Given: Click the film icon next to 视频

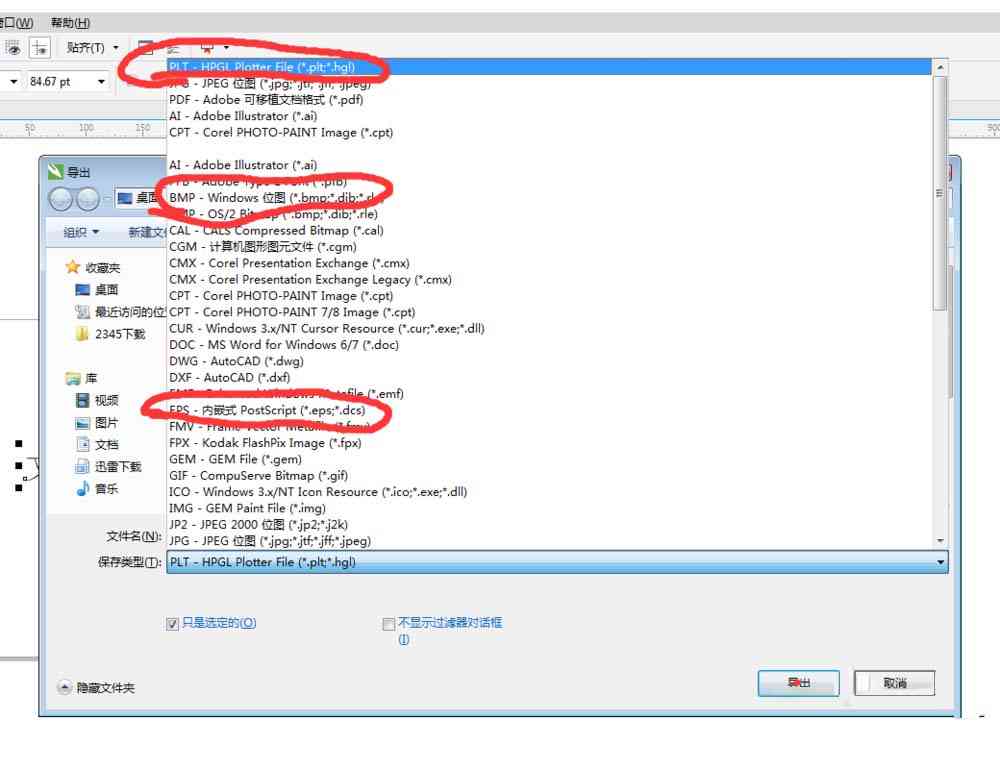Looking at the screenshot, I should [x=82, y=401].
